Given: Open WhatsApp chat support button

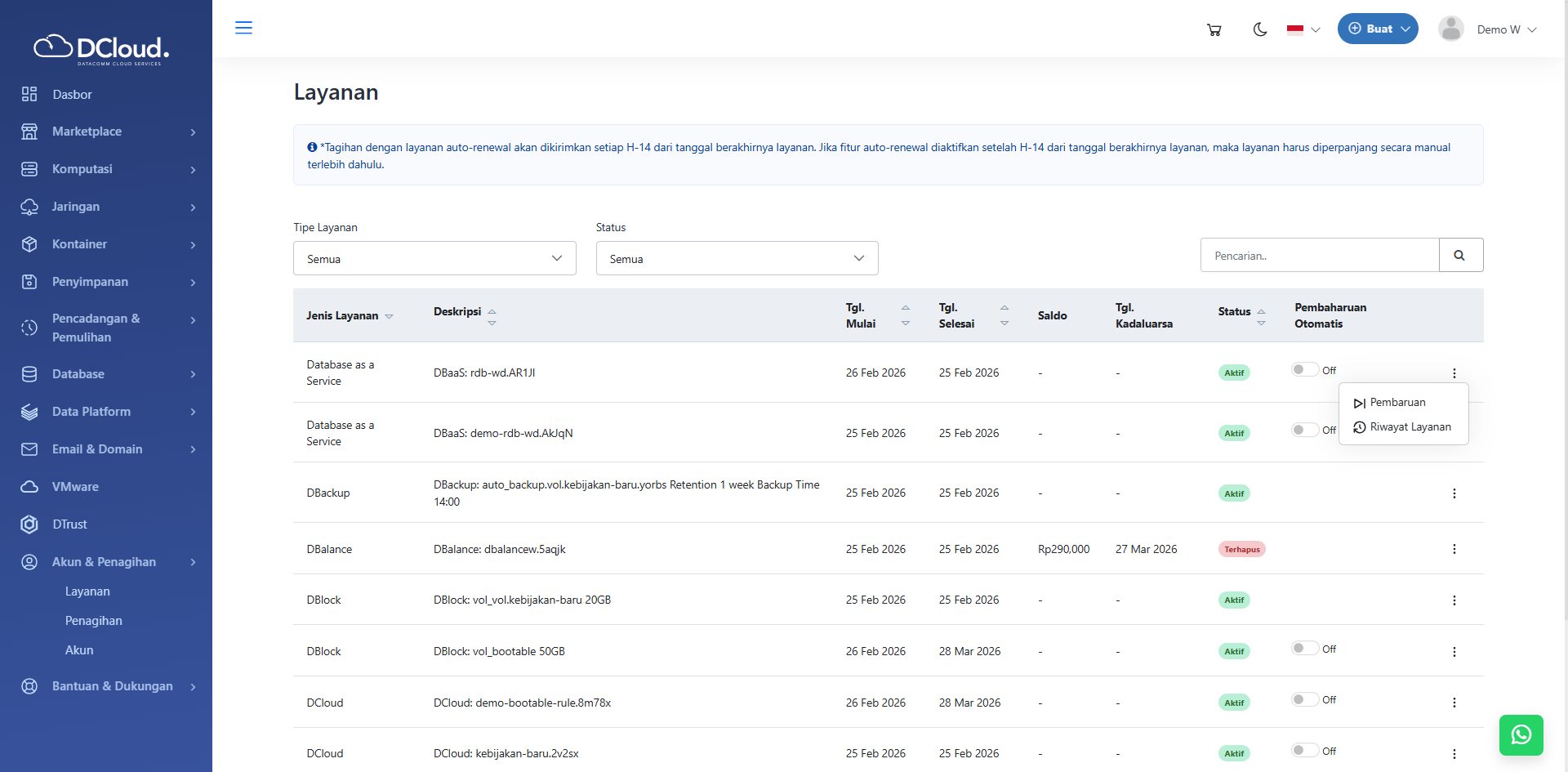Looking at the screenshot, I should click(x=1521, y=734).
